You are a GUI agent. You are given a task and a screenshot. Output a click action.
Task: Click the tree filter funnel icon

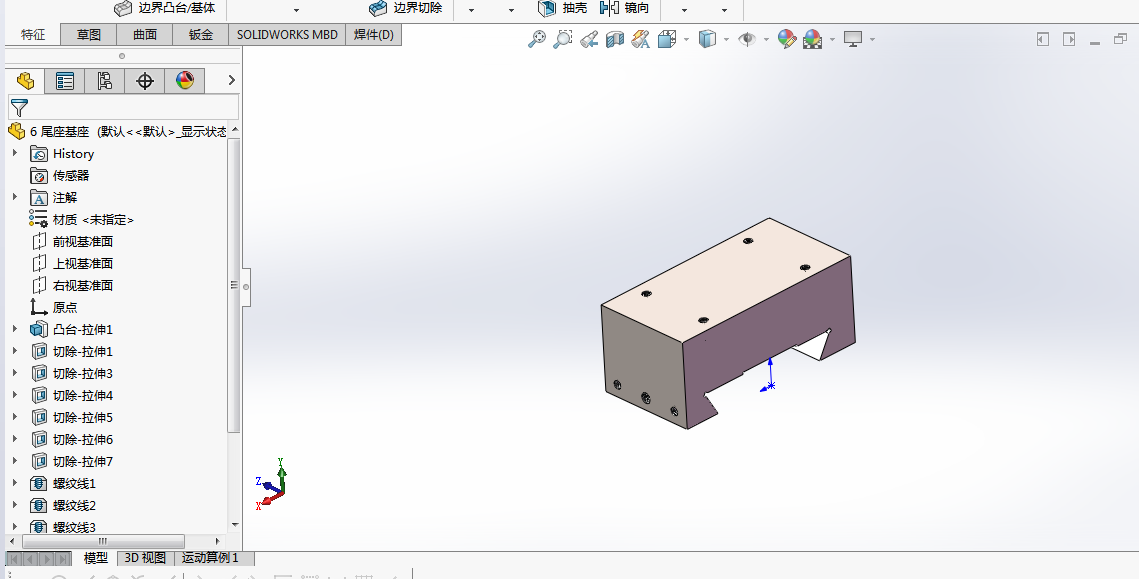(x=19, y=108)
